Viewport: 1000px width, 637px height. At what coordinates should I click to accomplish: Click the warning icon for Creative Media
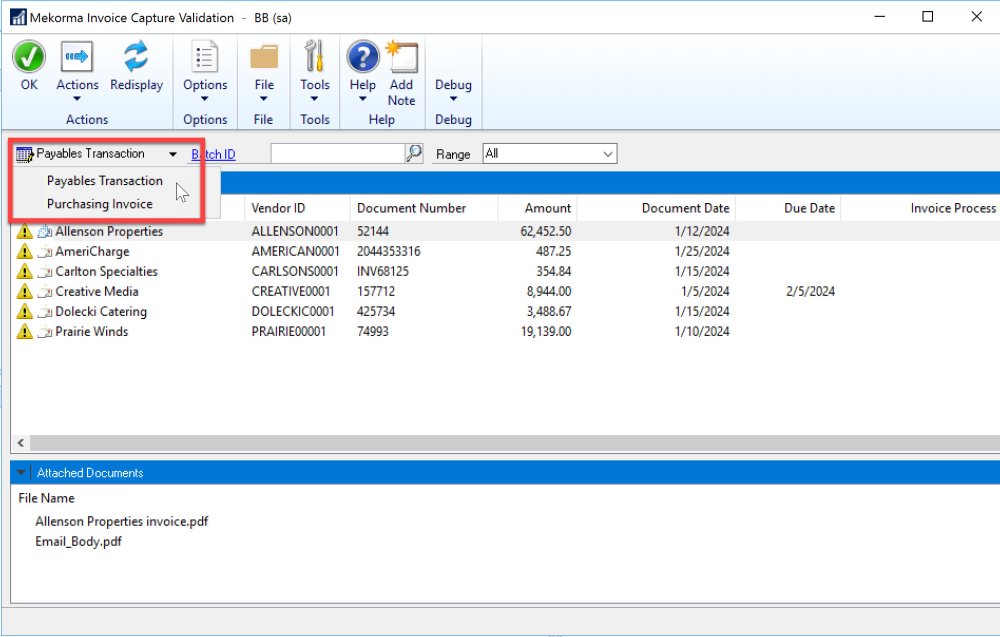[x=24, y=291]
